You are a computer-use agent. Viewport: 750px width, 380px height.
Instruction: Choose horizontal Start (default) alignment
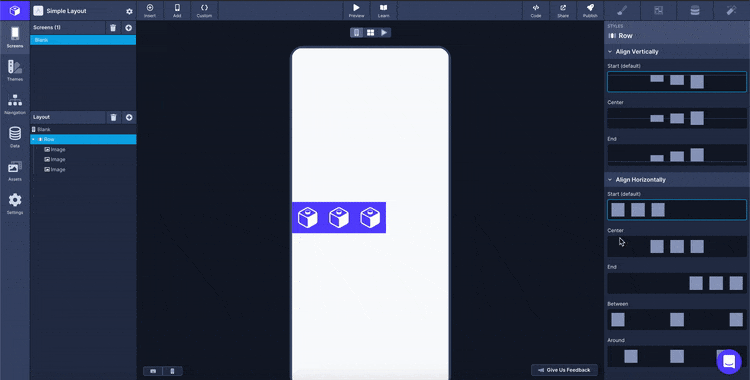pos(677,210)
